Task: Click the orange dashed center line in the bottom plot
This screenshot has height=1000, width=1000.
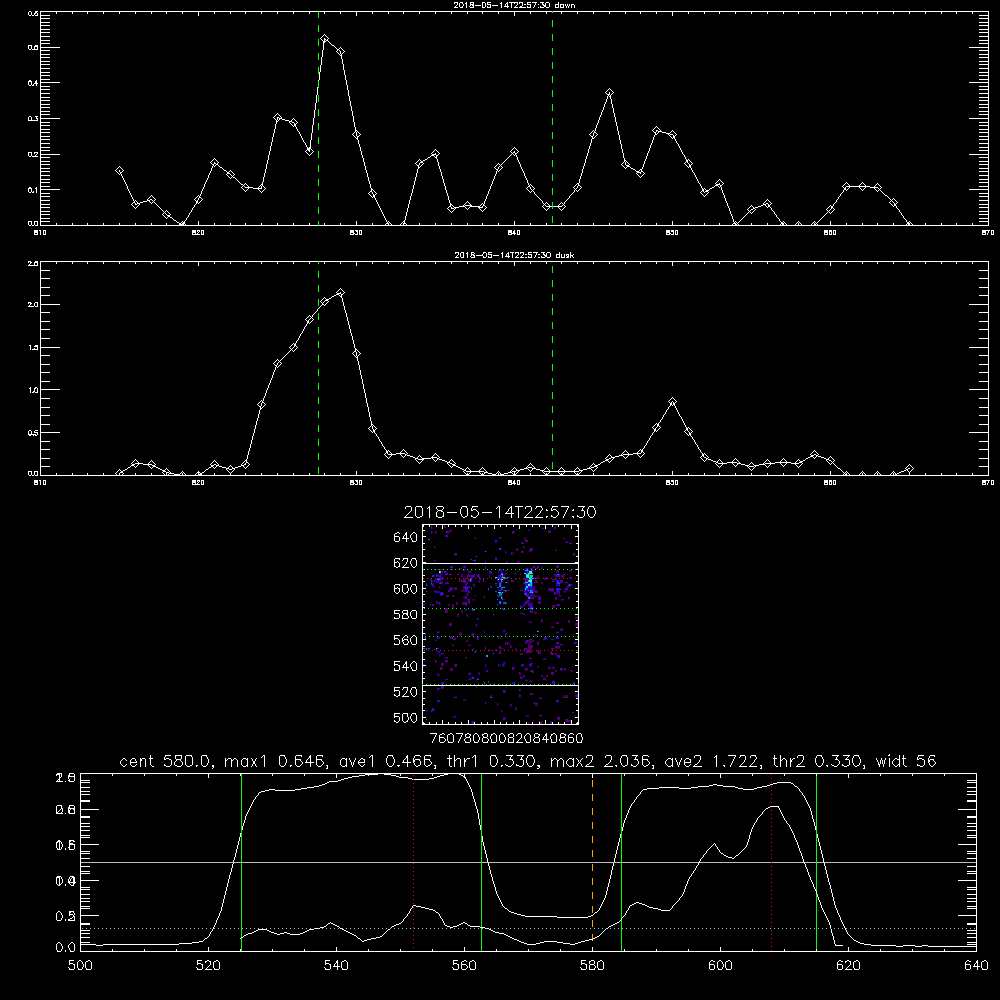Action: (x=592, y=861)
